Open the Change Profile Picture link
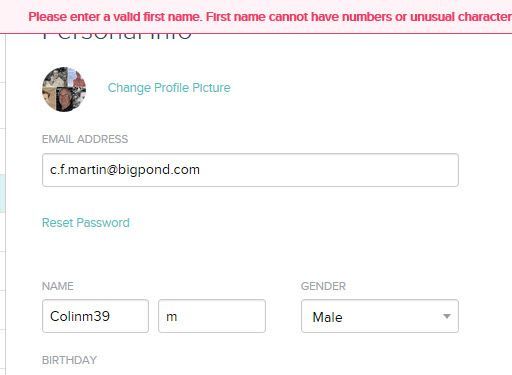This screenshot has height=375, width=512. click(x=169, y=88)
